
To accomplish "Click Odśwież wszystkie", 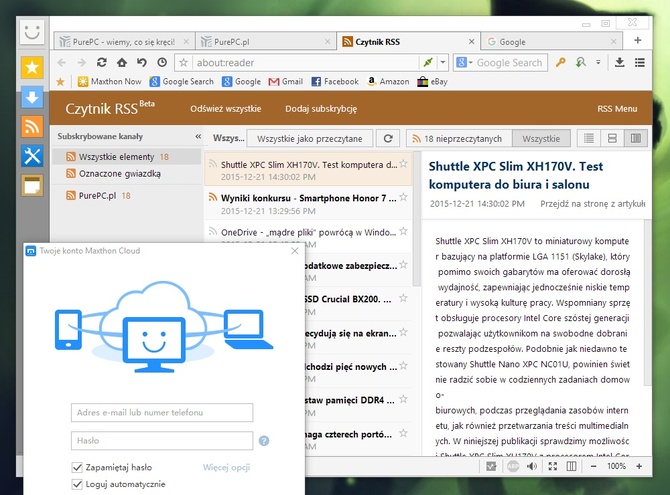I will [x=226, y=109].
